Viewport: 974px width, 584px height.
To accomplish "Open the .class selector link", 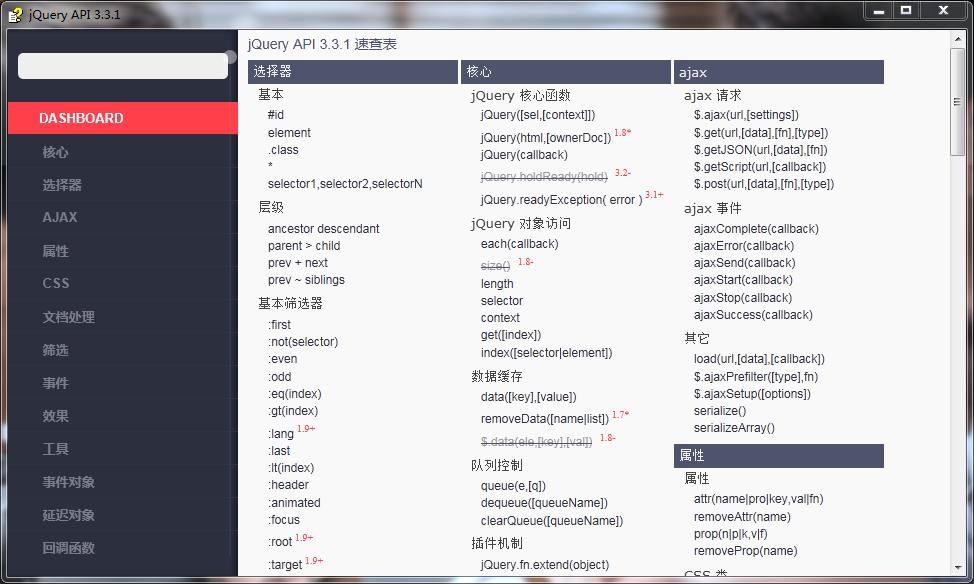I will [283, 150].
